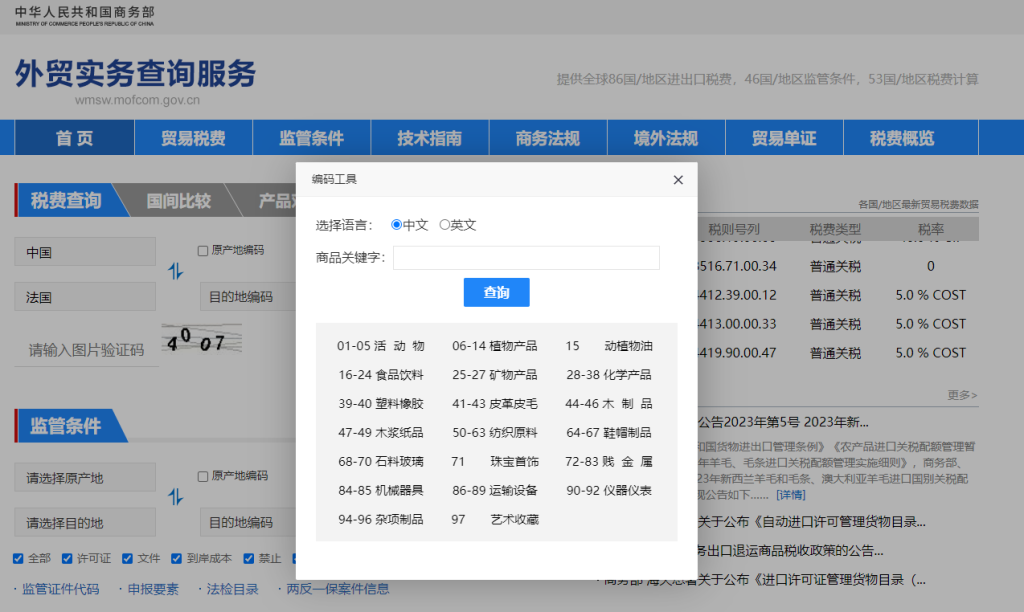Click 目的地编码 field in 监管条件
The height and width of the screenshot is (612, 1024).
click(248, 523)
